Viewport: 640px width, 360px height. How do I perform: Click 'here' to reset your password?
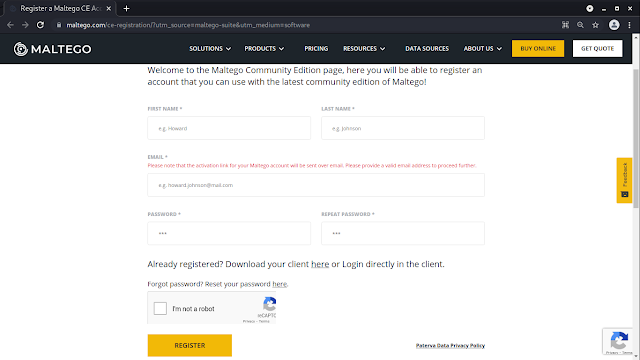[x=280, y=284]
